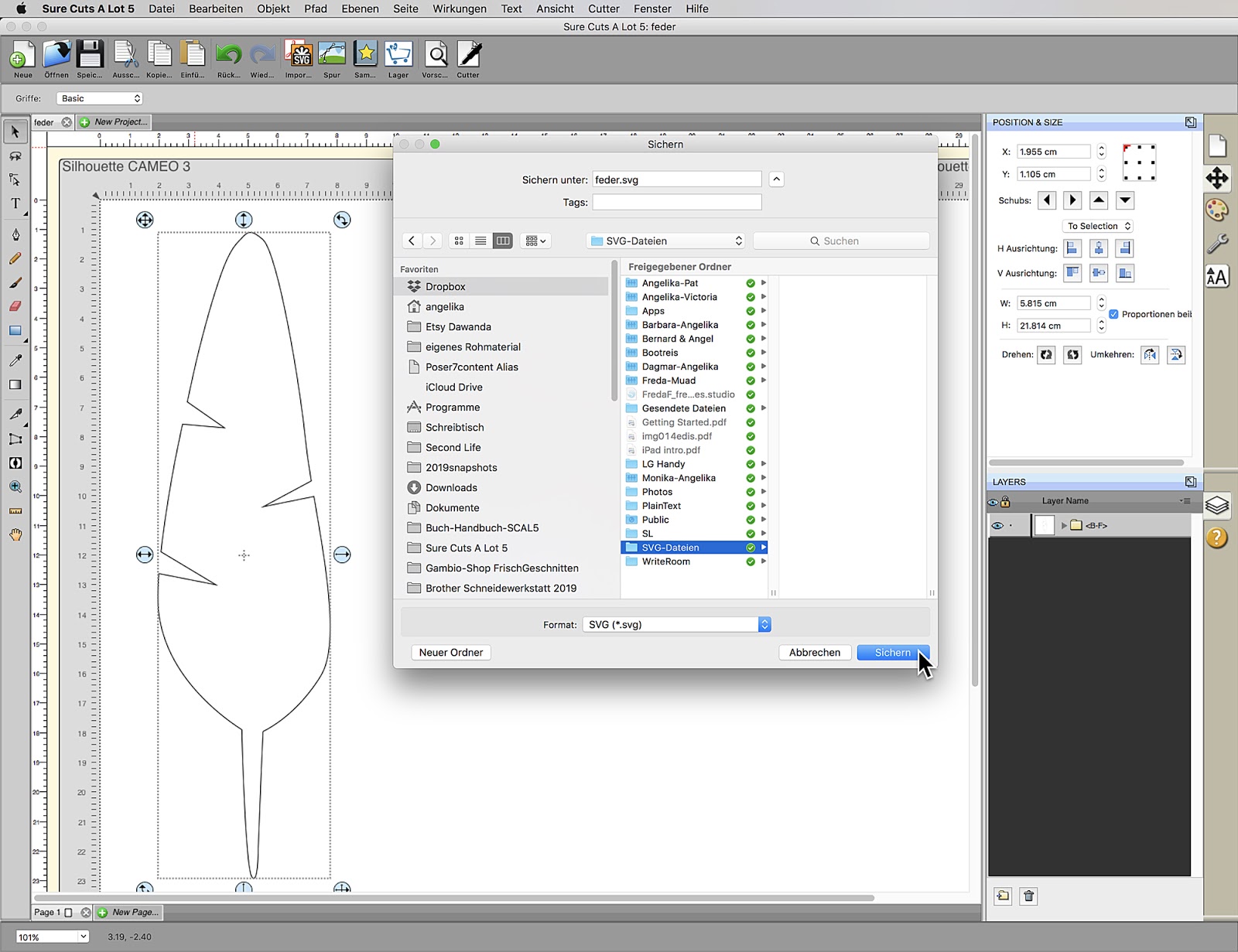Click the Neuer Ordner button
This screenshot has height=952, width=1238.
(450, 652)
